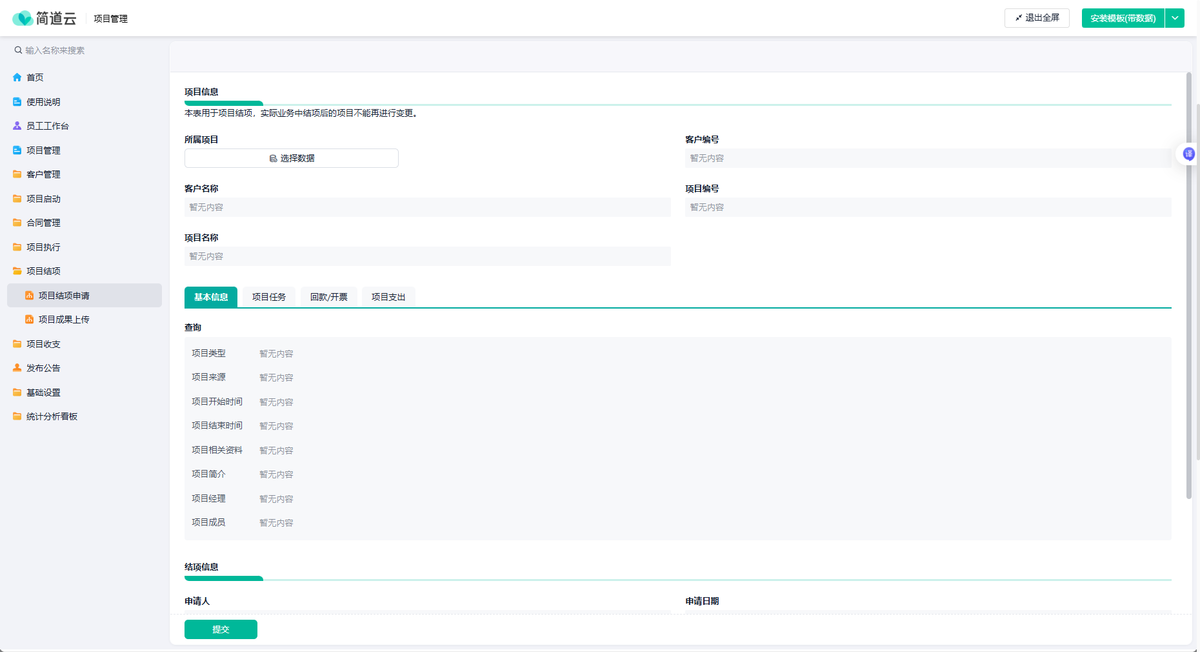Click the 发布公告 person icon
The height and width of the screenshot is (652, 1200).
(17, 368)
